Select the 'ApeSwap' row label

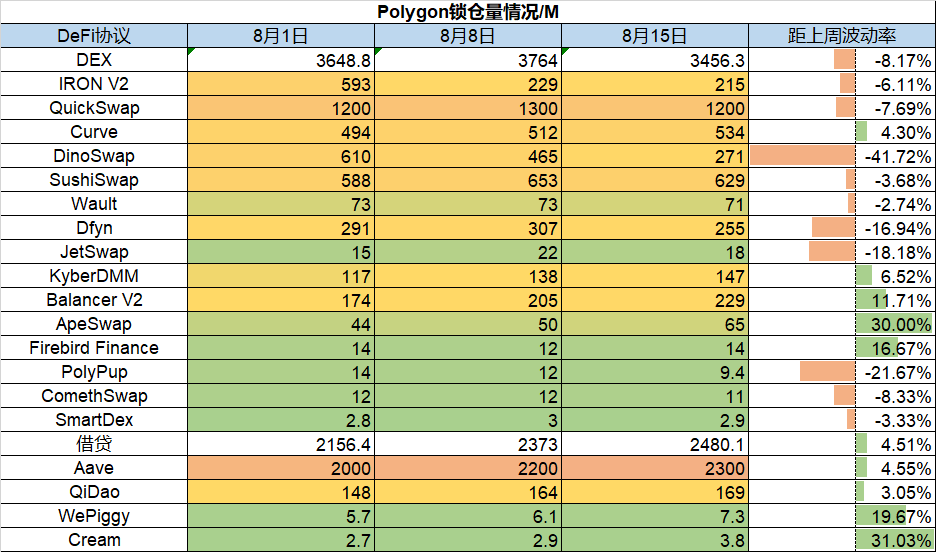pos(94,324)
